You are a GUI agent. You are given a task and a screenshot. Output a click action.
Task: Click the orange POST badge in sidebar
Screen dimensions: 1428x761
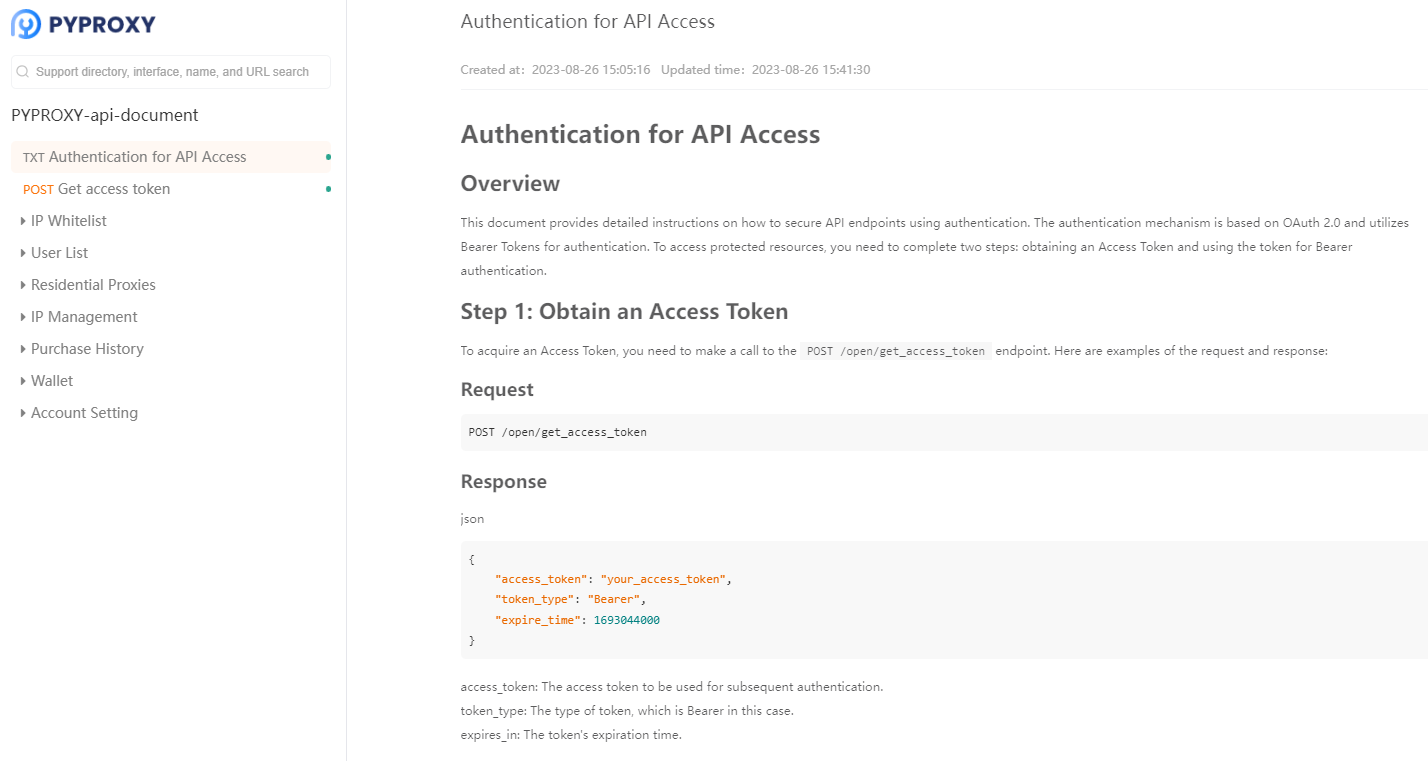38,190
